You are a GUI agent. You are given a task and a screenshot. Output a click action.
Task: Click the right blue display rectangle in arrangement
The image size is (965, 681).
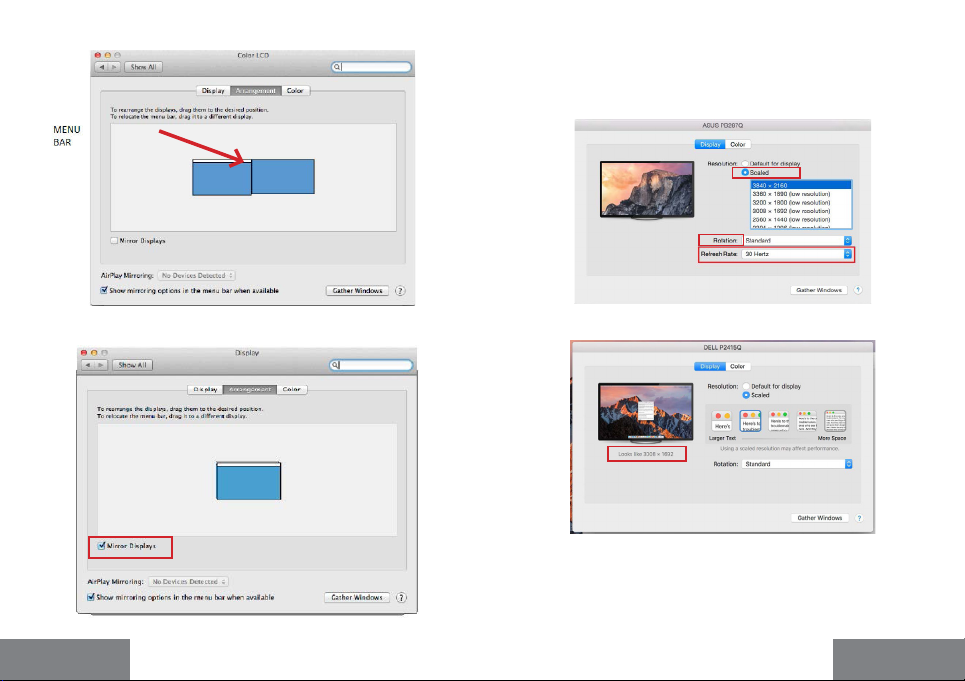click(284, 176)
